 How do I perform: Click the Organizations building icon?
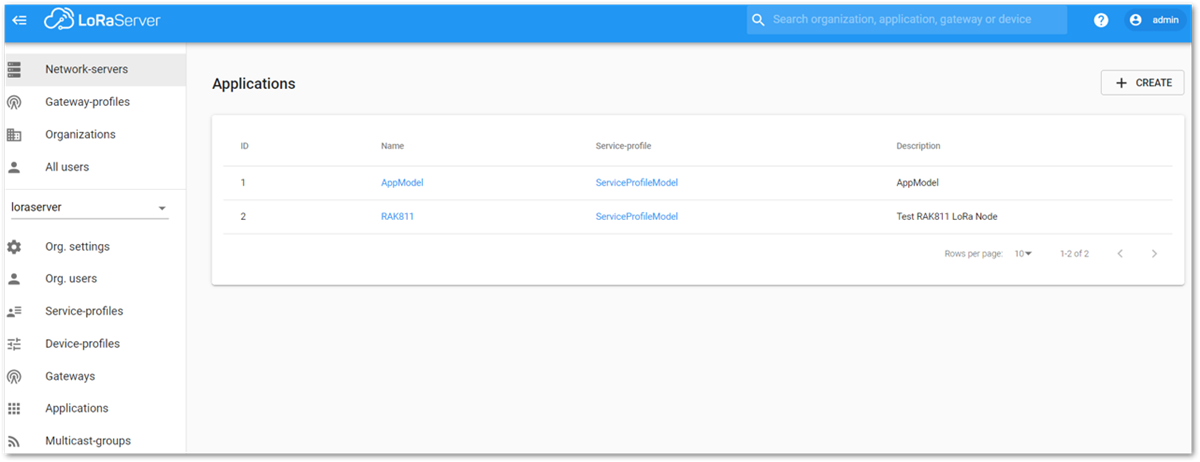click(x=14, y=135)
